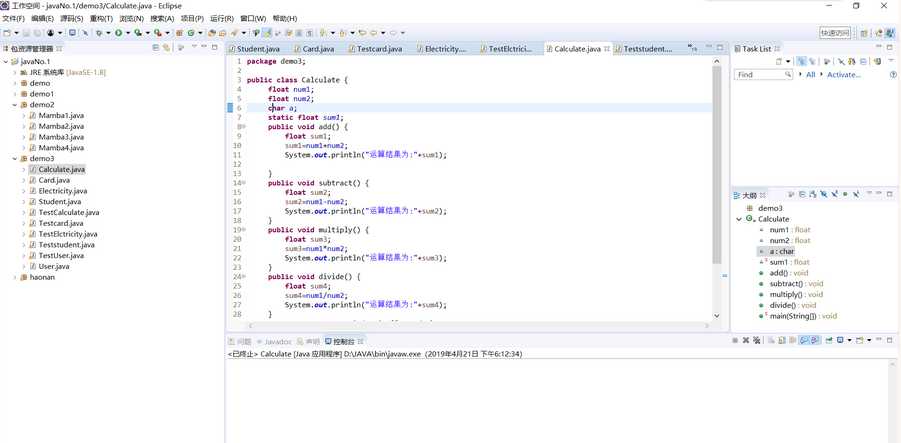Image resolution: width=901 pixels, height=443 pixels.
Task: Click the Coverage run toolbar icon
Action: point(138,33)
